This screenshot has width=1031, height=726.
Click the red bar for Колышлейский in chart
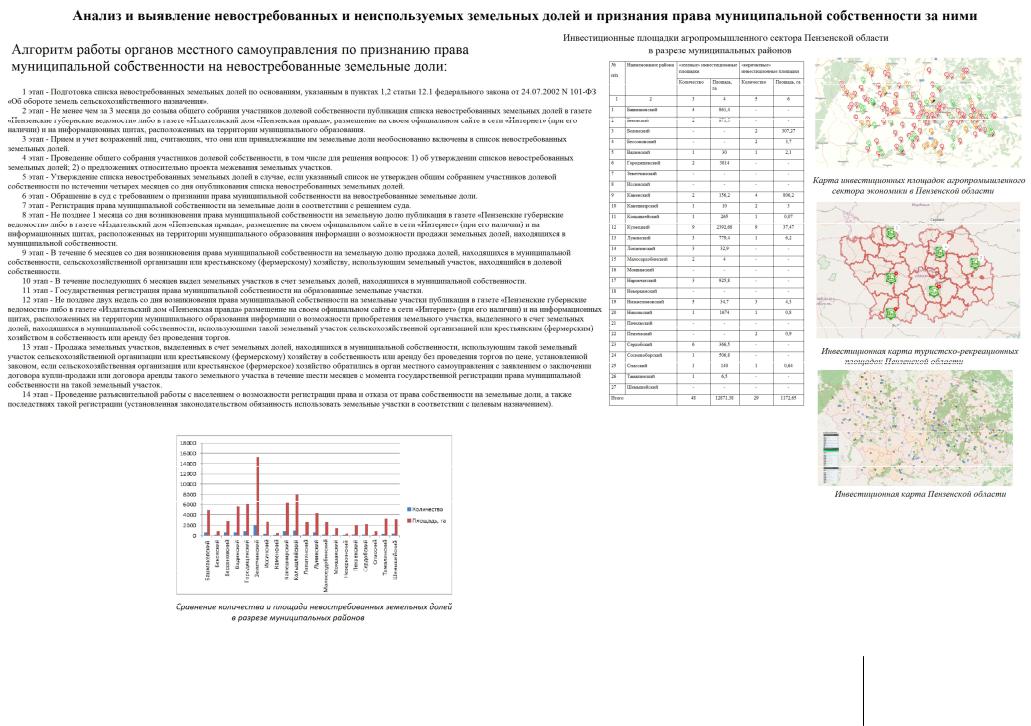coord(297,515)
